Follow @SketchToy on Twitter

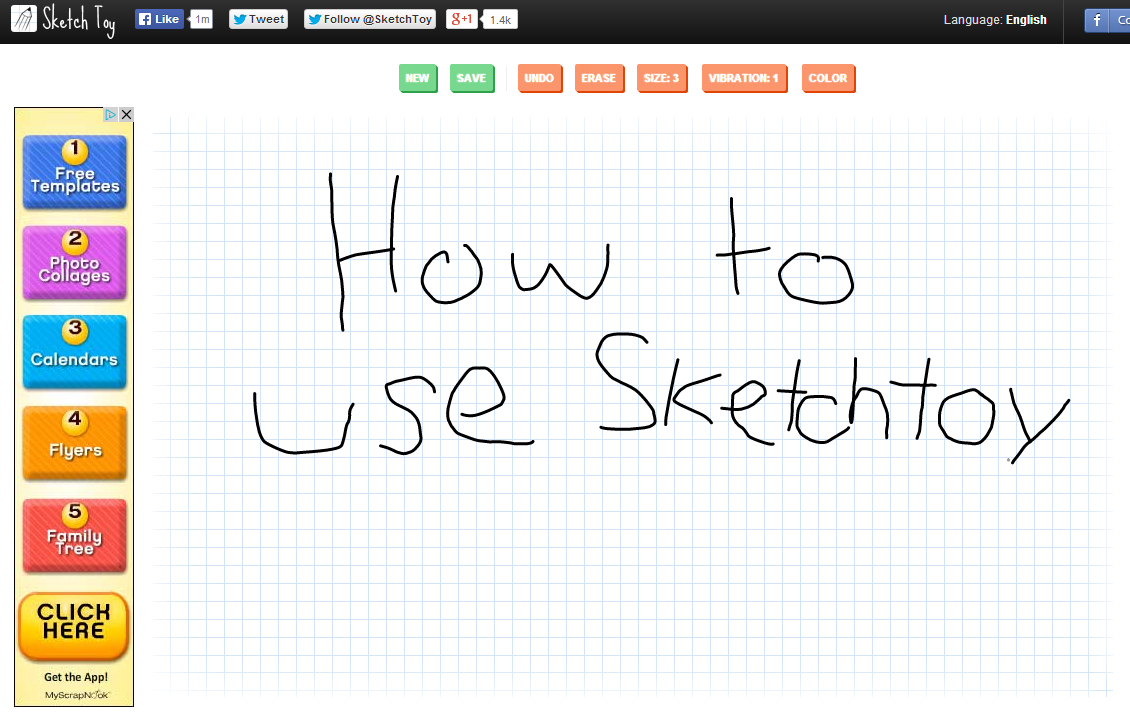[370, 19]
